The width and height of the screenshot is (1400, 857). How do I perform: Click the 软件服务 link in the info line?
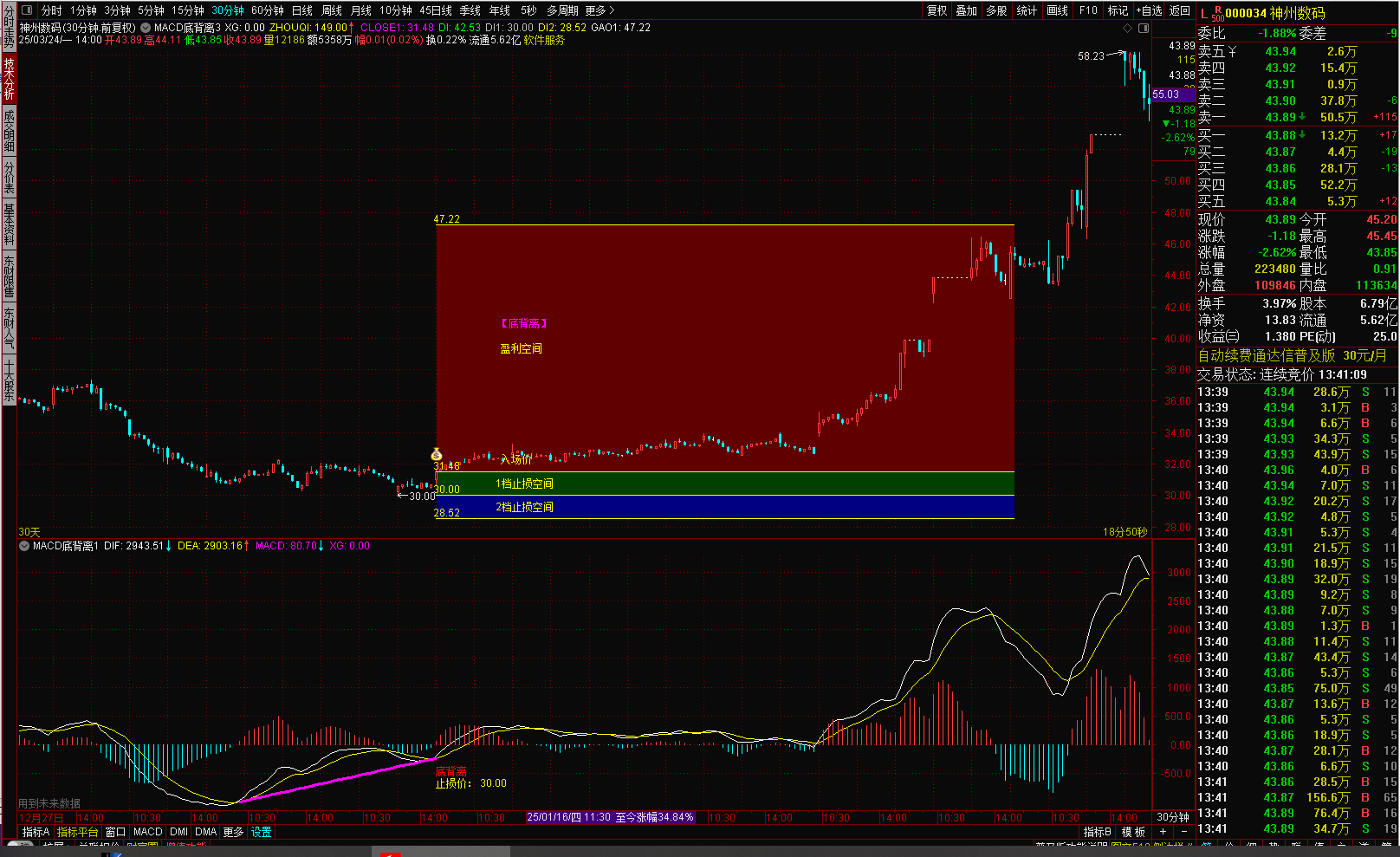point(544,40)
